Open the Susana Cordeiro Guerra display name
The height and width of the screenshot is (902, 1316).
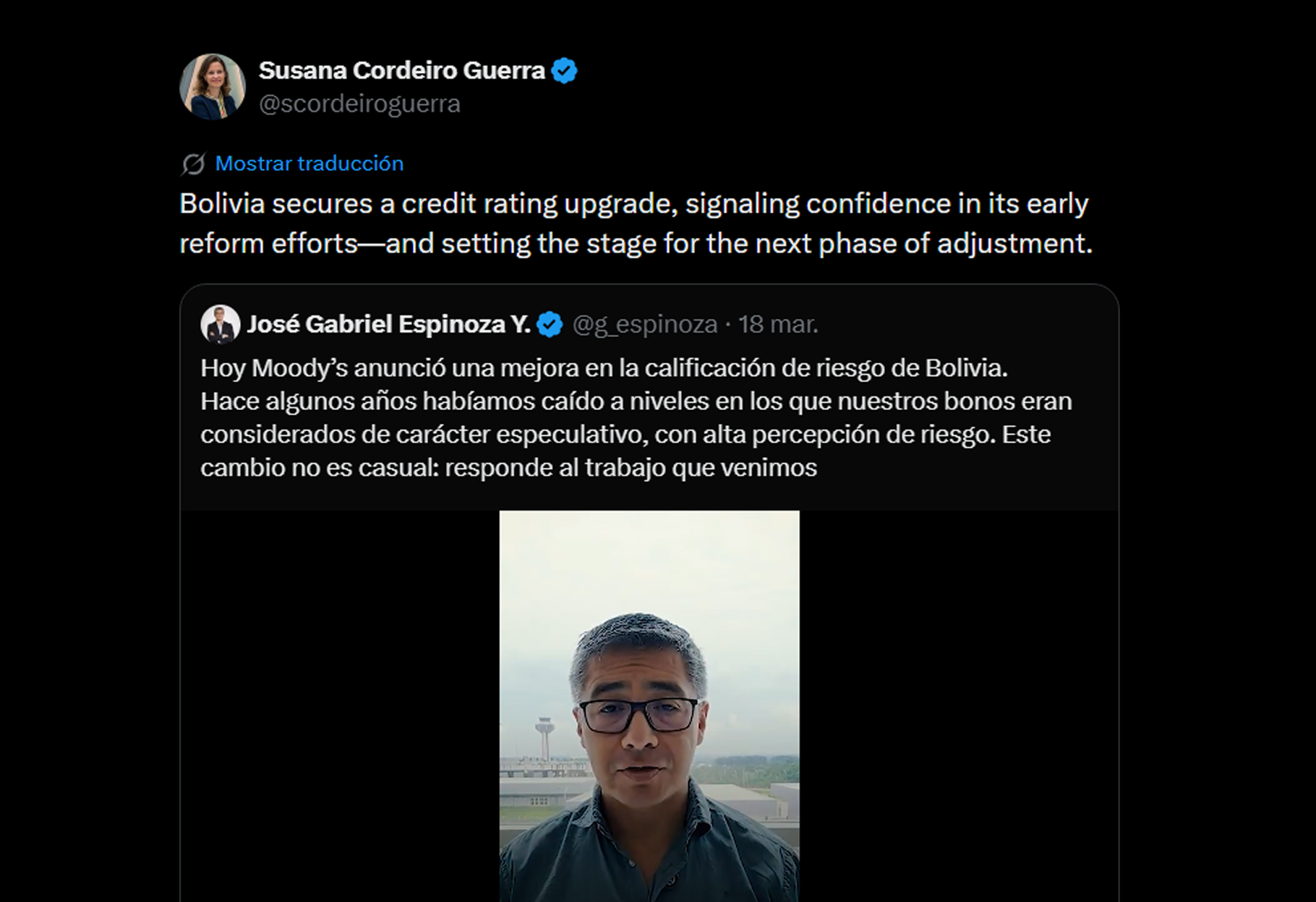point(401,71)
